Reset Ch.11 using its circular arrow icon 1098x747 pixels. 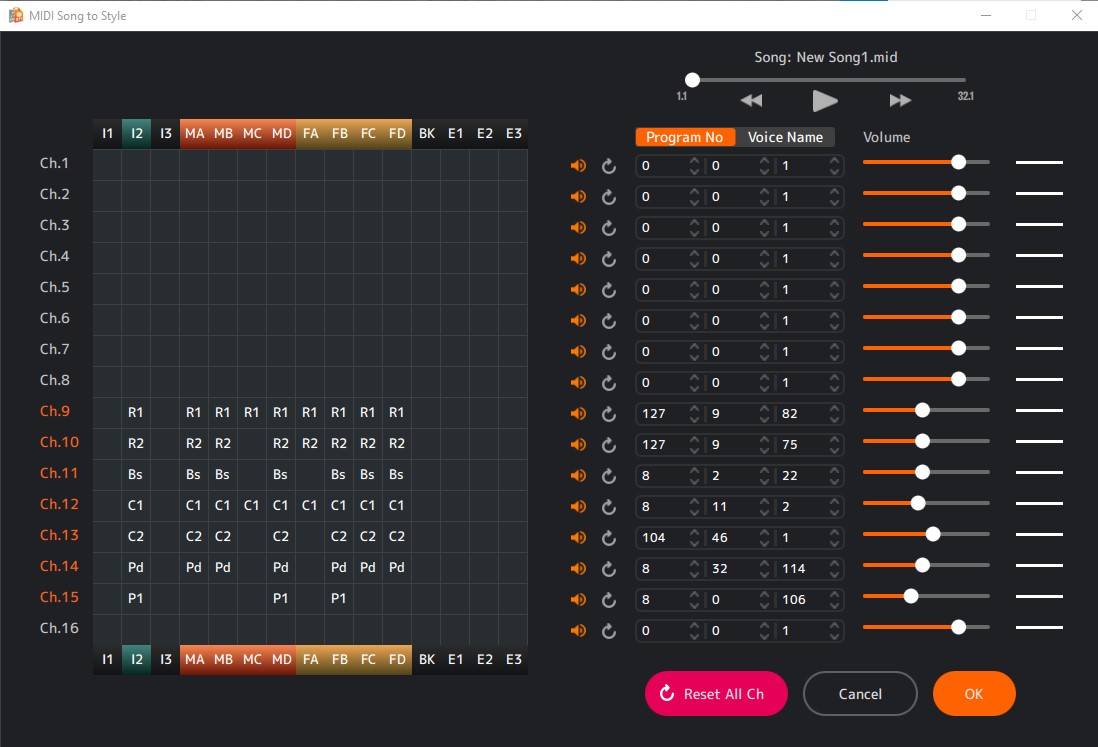click(x=608, y=476)
